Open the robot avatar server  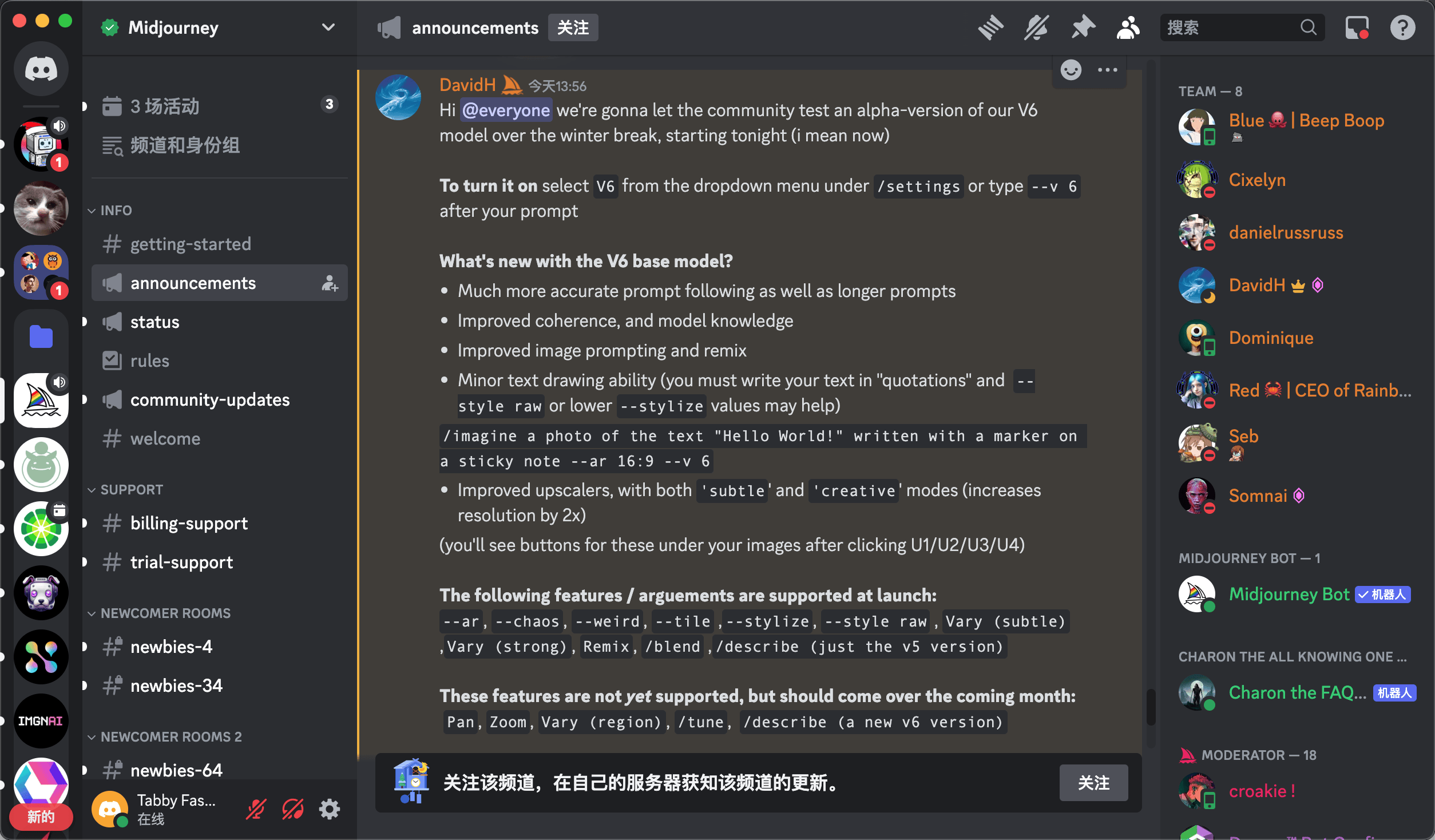[41, 144]
